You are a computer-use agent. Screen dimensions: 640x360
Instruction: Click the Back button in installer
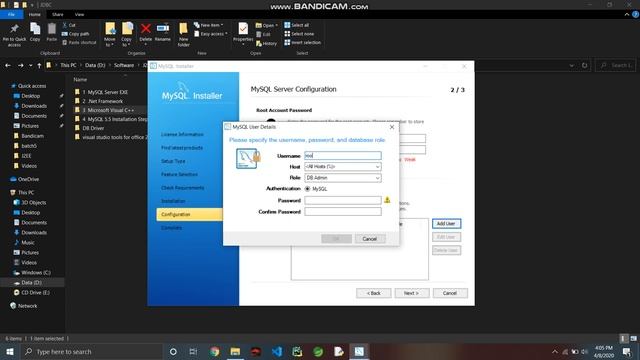(x=373, y=293)
